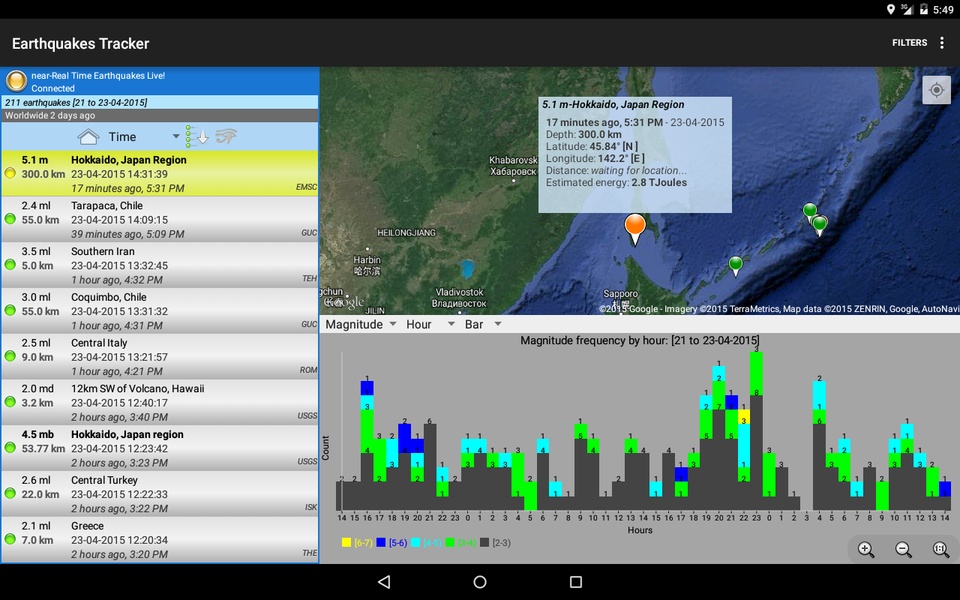Select the Tarapaca, Chile earthquake entry

click(159, 220)
